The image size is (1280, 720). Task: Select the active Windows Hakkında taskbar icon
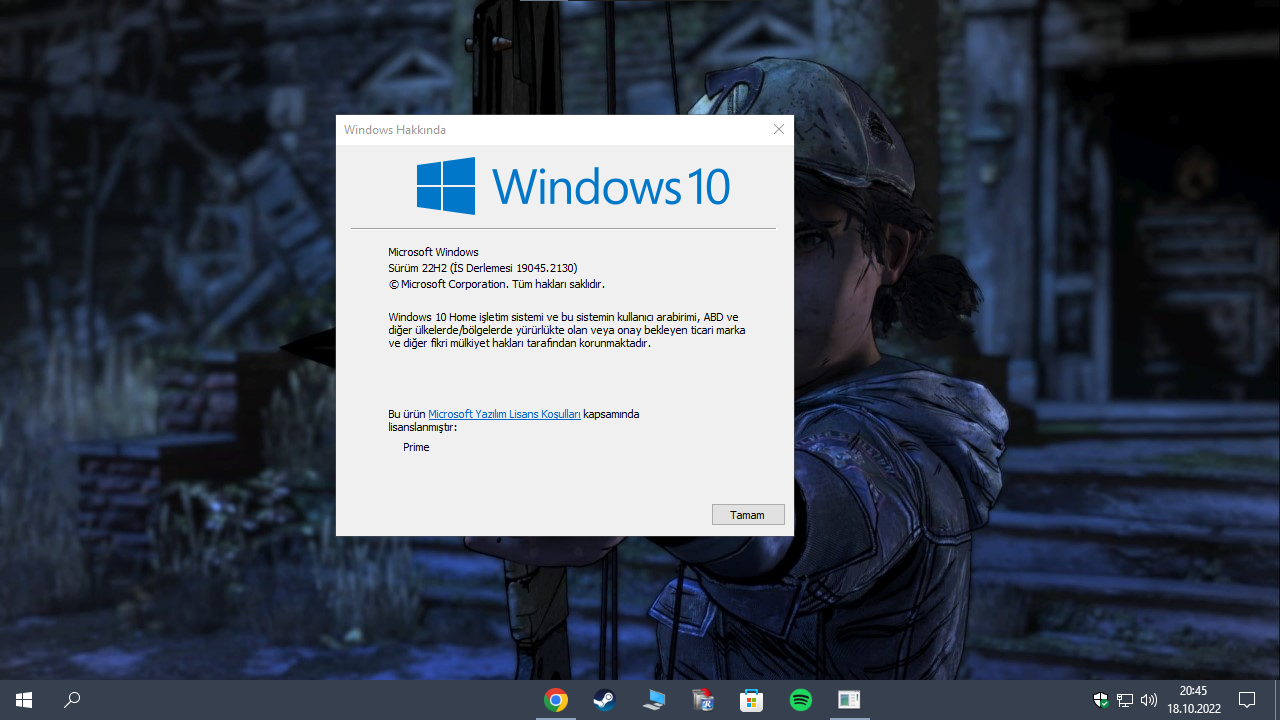(x=850, y=700)
